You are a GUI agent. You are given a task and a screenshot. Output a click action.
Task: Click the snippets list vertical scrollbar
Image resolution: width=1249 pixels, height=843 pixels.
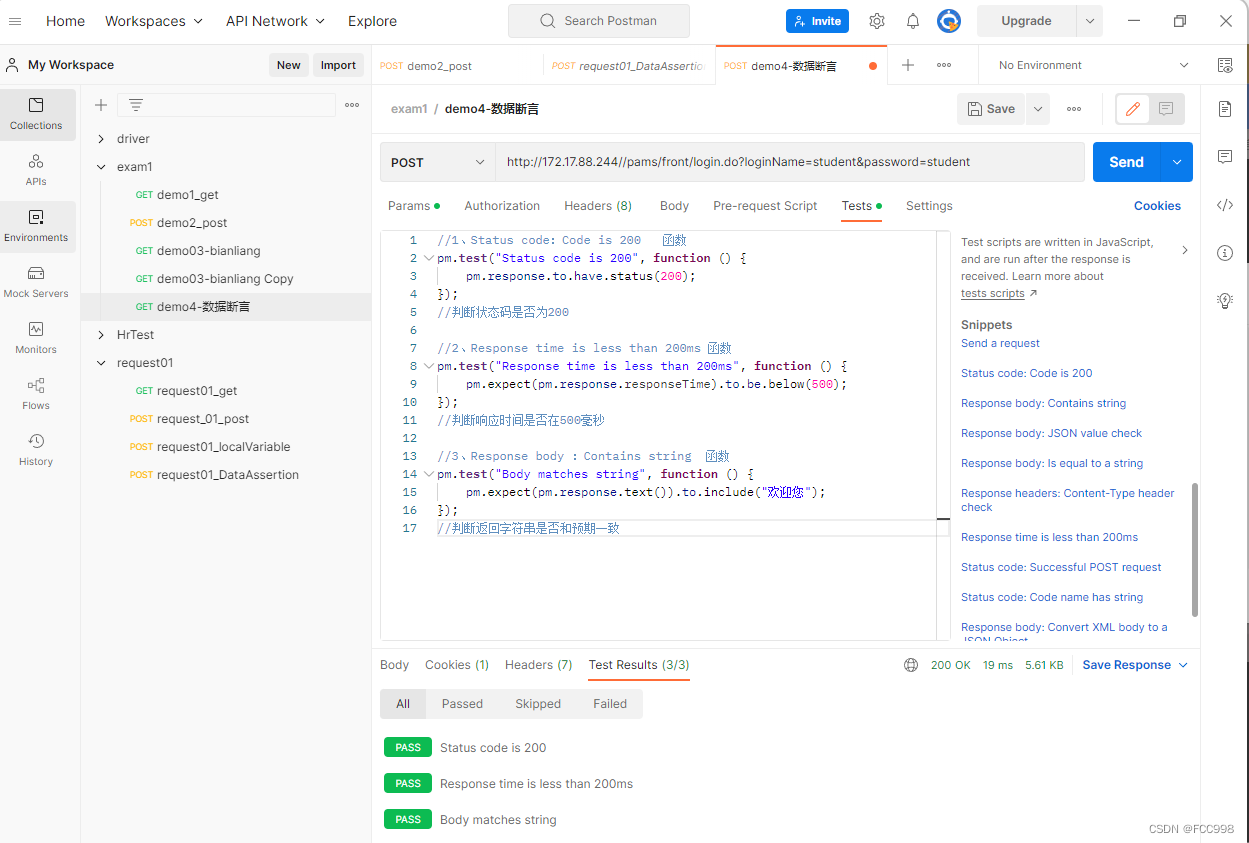click(1195, 551)
